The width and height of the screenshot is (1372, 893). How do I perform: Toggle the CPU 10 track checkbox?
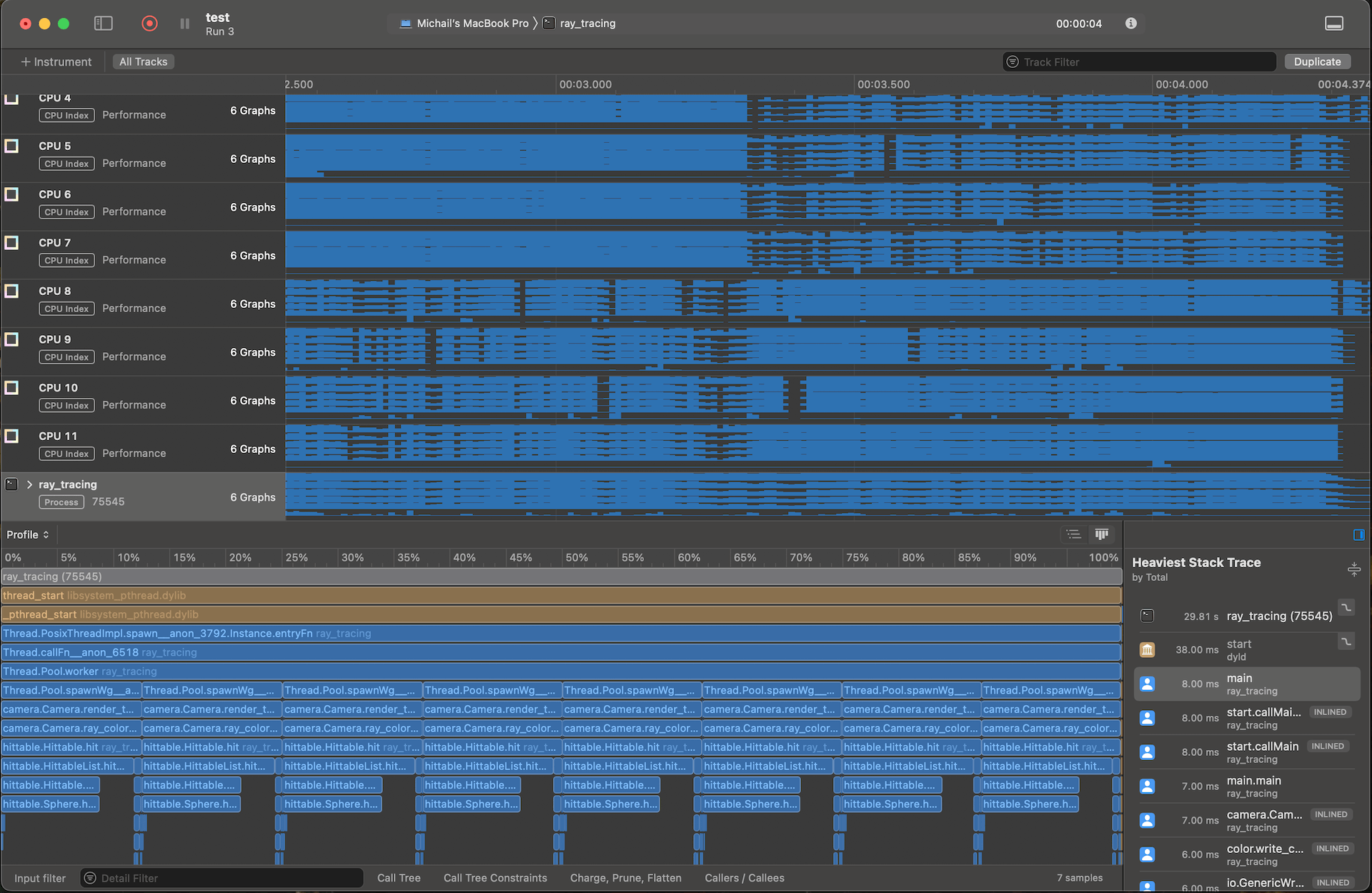click(x=11, y=388)
